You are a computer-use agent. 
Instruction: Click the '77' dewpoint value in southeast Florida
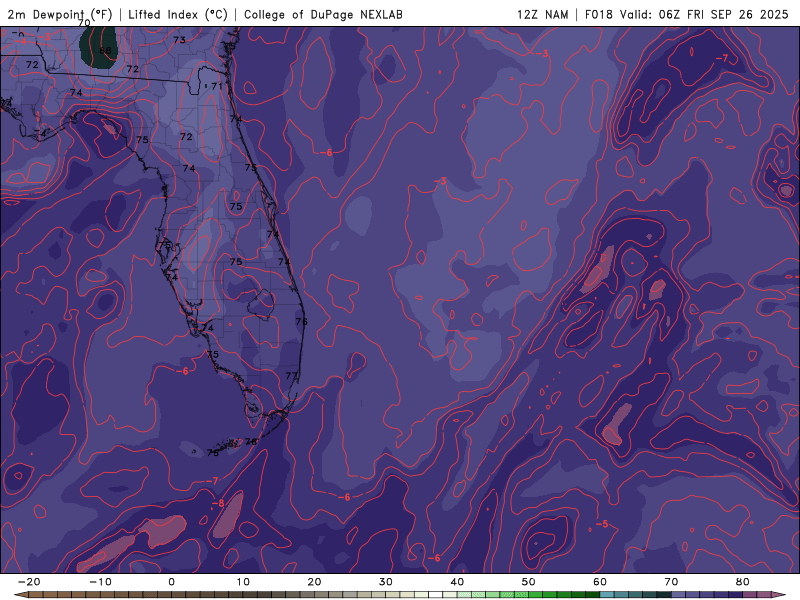pyautogui.click(x=291, y=376)
